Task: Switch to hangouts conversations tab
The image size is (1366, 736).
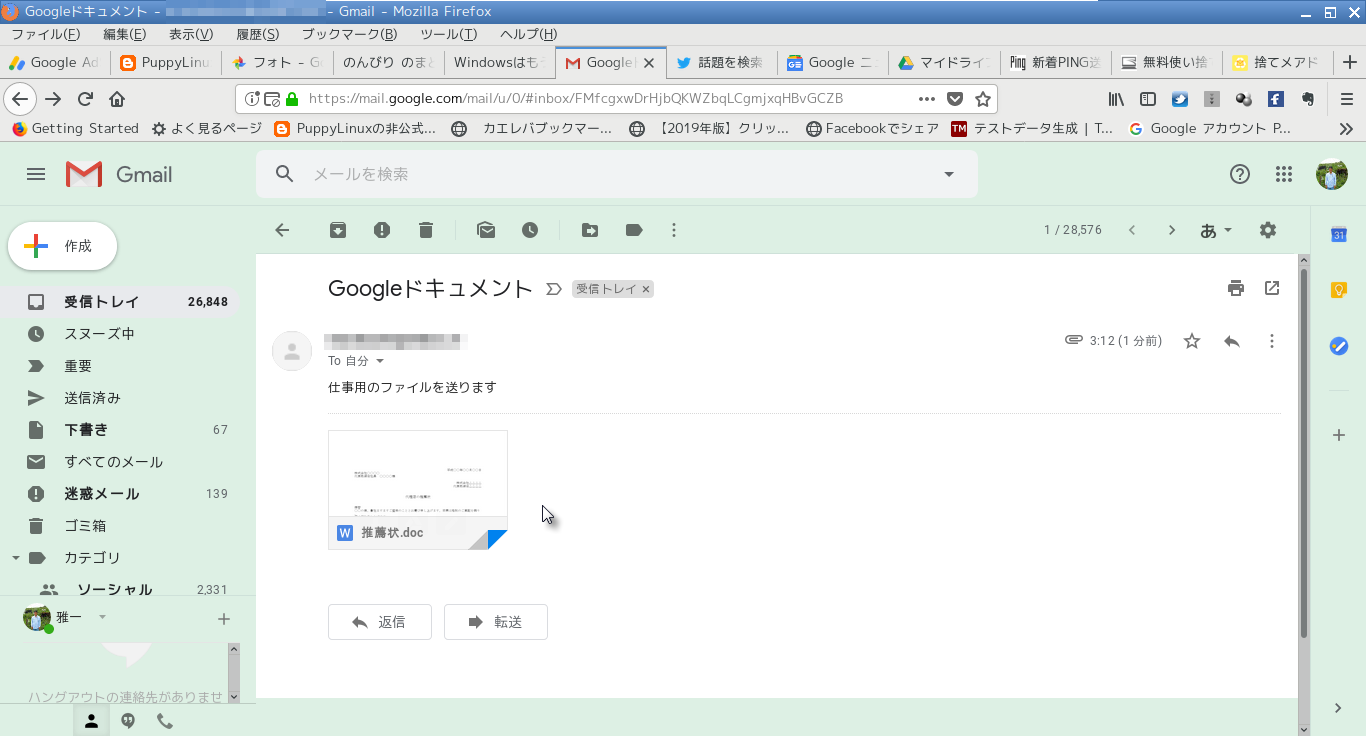Action: click(128, 720)
